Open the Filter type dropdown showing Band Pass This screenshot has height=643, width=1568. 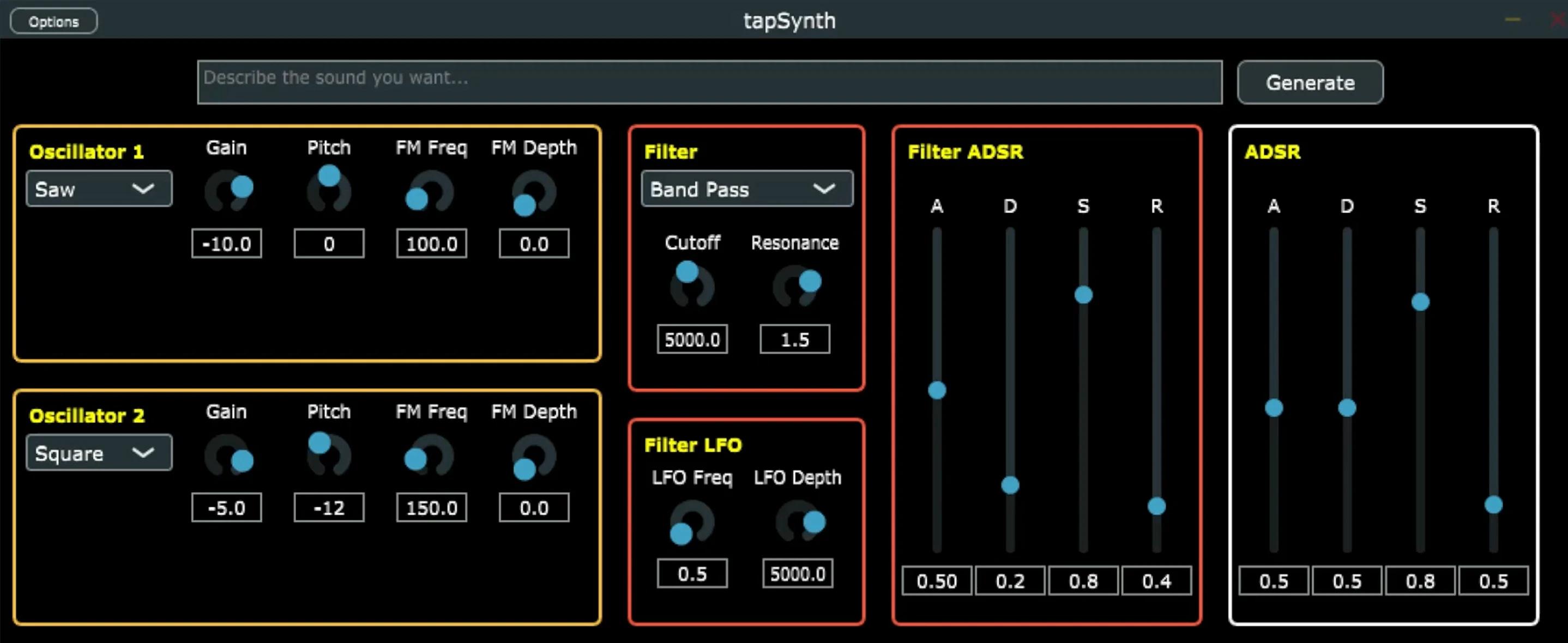[x=747, y=189]
